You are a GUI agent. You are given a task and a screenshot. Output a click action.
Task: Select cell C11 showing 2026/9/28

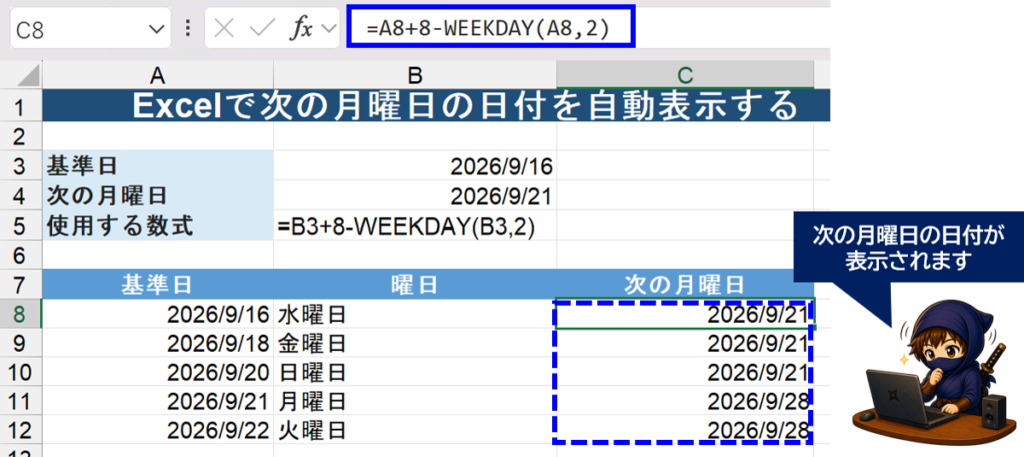(685, 400)
